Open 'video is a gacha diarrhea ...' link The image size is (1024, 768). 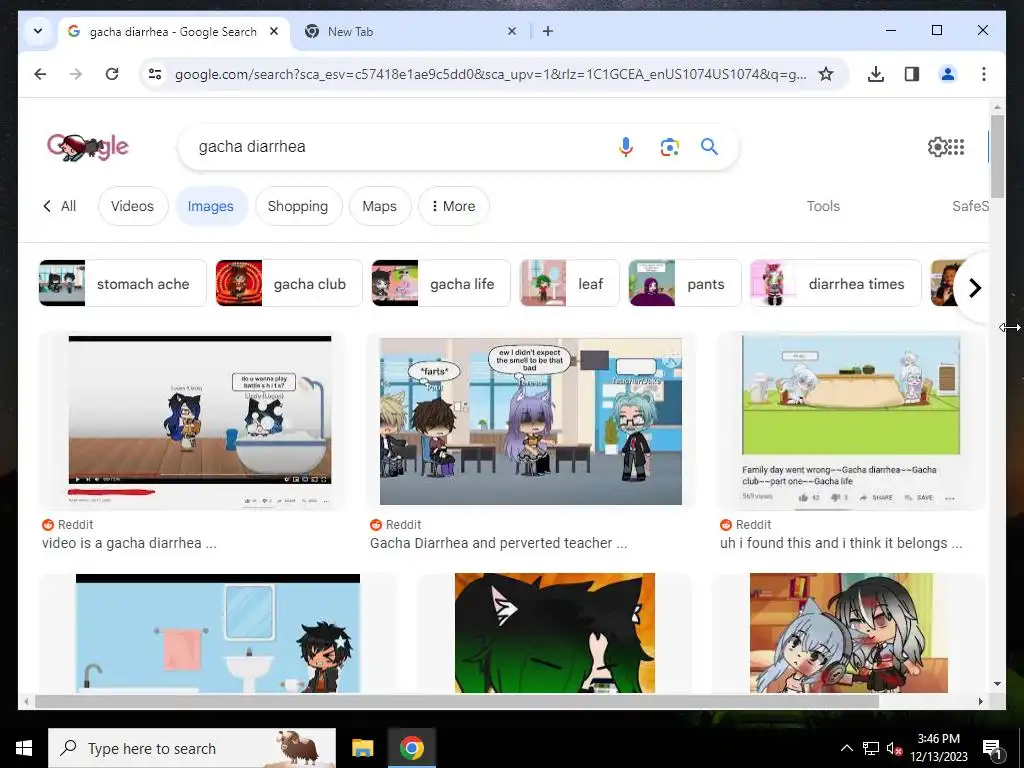click(x=129, y=543)
